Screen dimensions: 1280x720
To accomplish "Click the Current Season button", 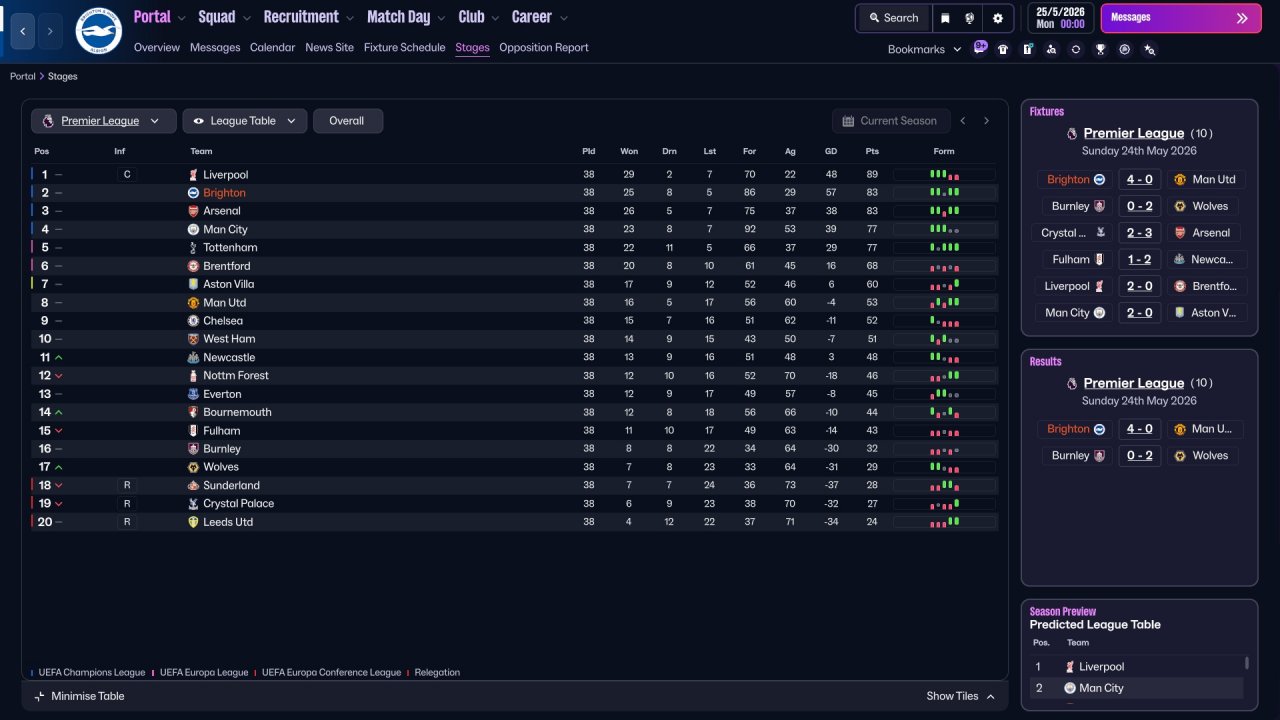I will 889,121.
